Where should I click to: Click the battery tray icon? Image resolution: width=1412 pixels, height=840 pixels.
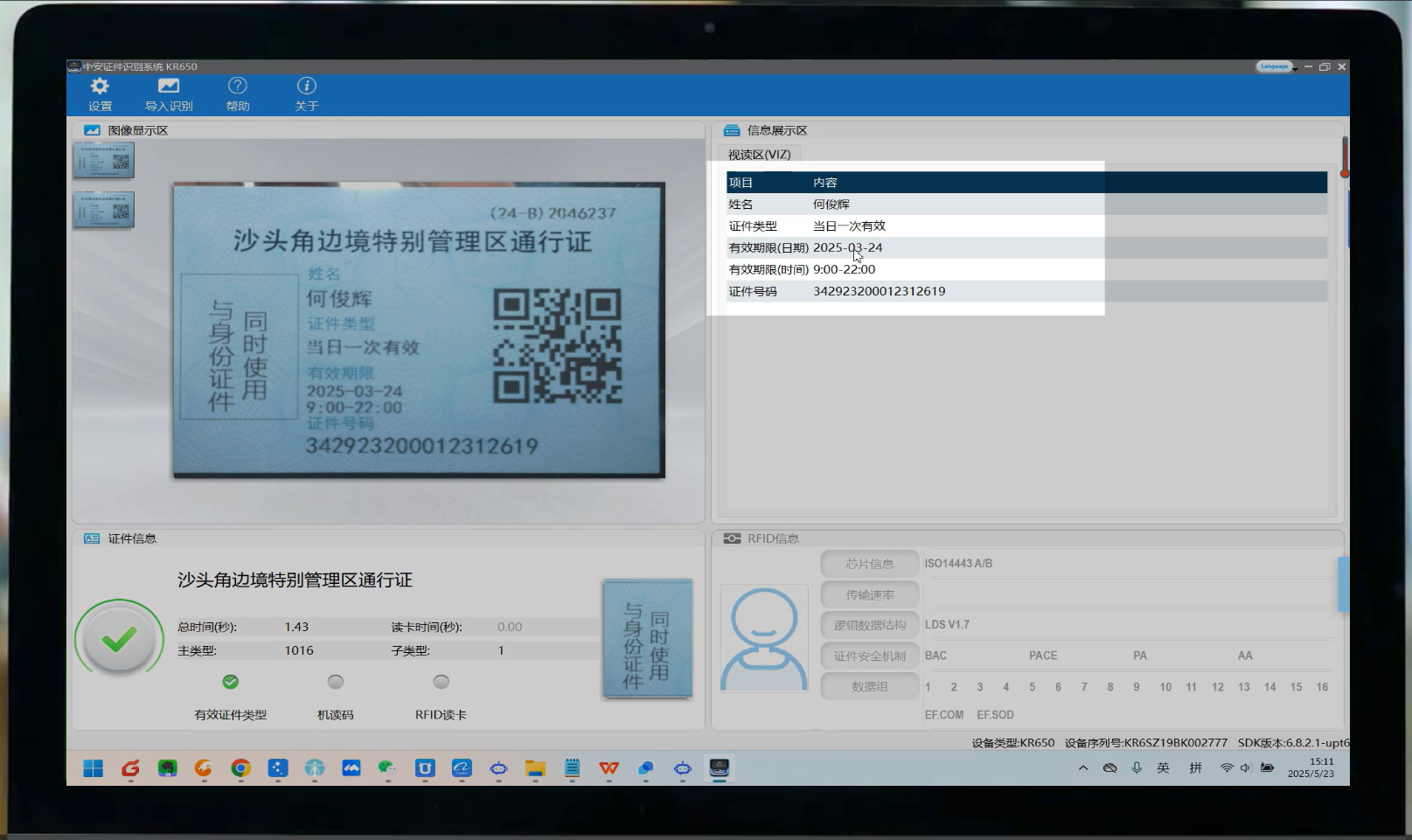[1267, 768]
